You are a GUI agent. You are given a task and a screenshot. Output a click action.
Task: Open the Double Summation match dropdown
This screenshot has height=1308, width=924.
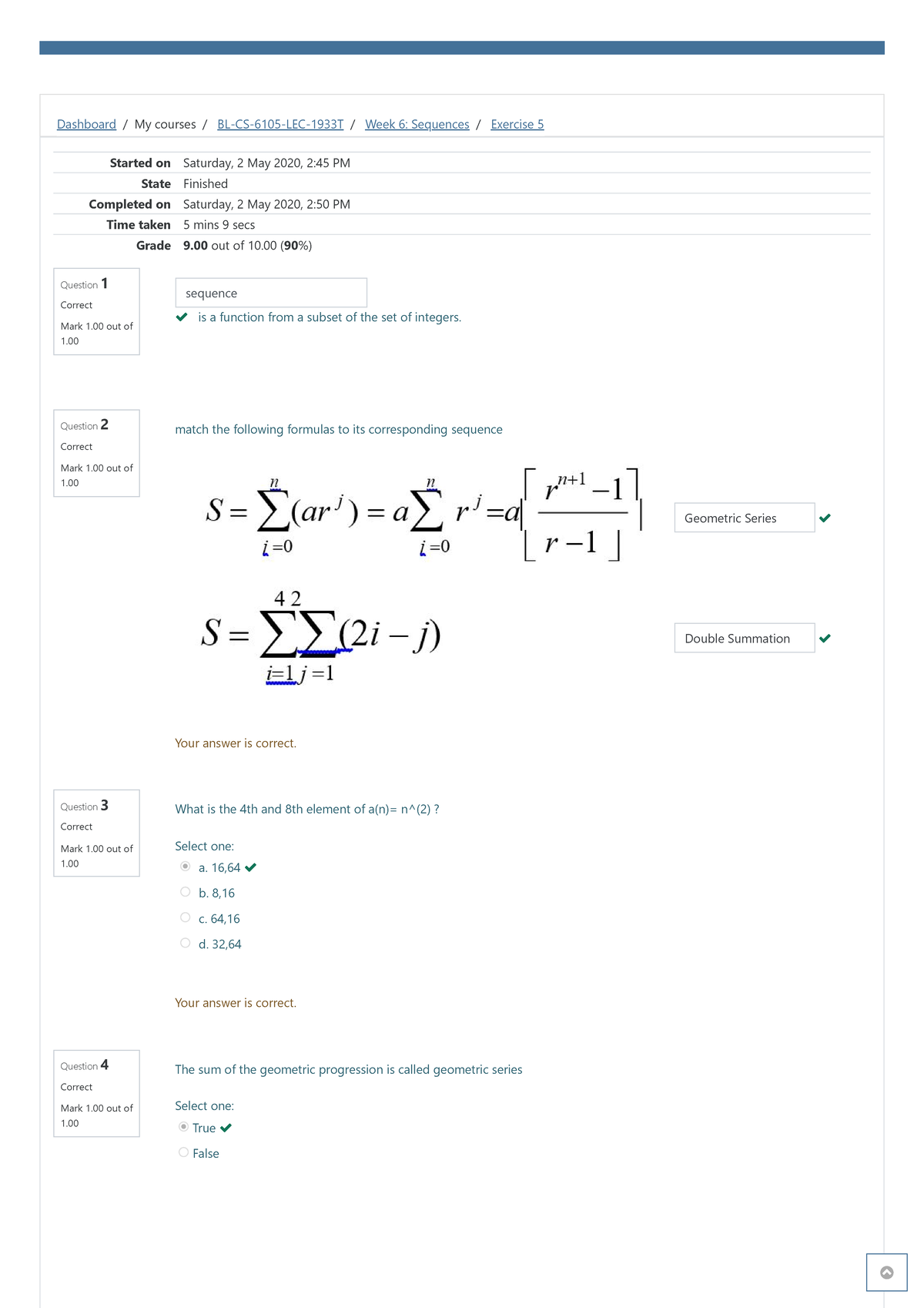click(744, 638)
